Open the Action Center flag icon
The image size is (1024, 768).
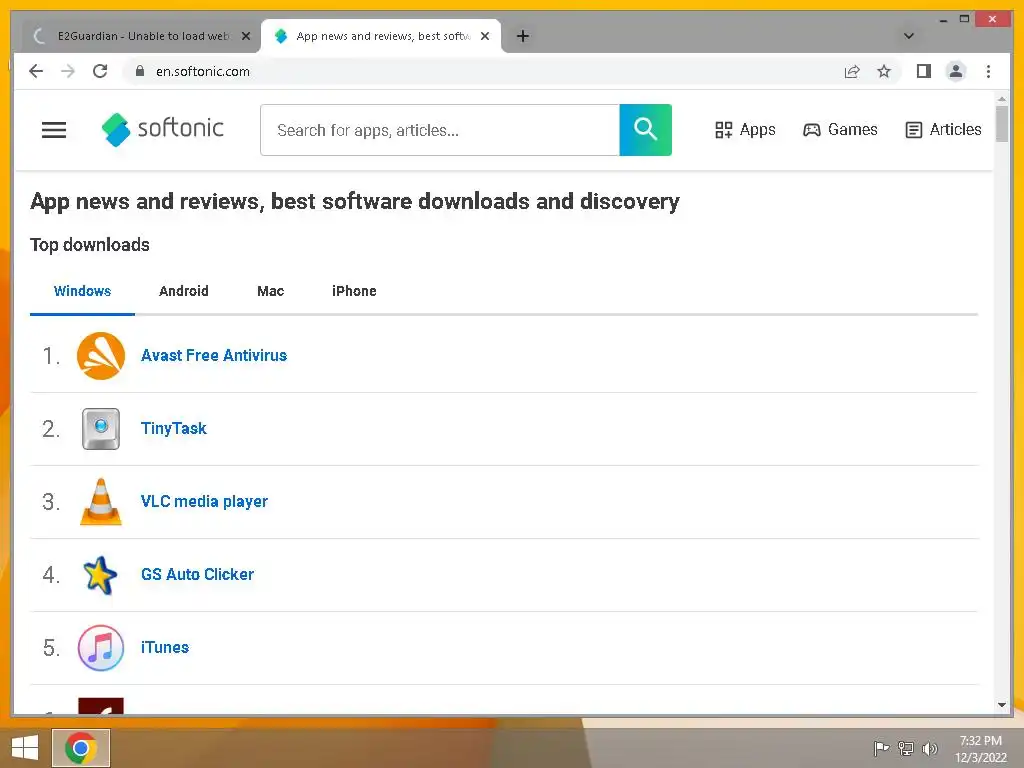881,748
